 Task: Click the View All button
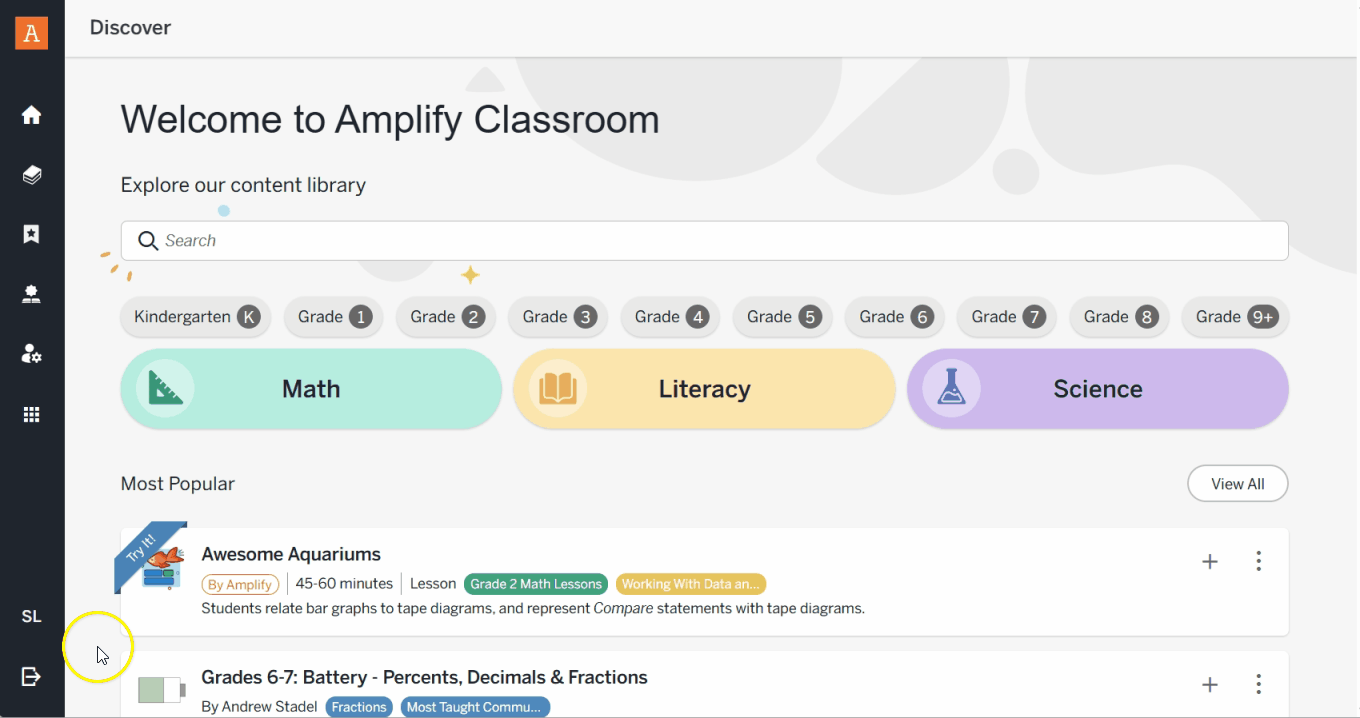(1237, 484)
